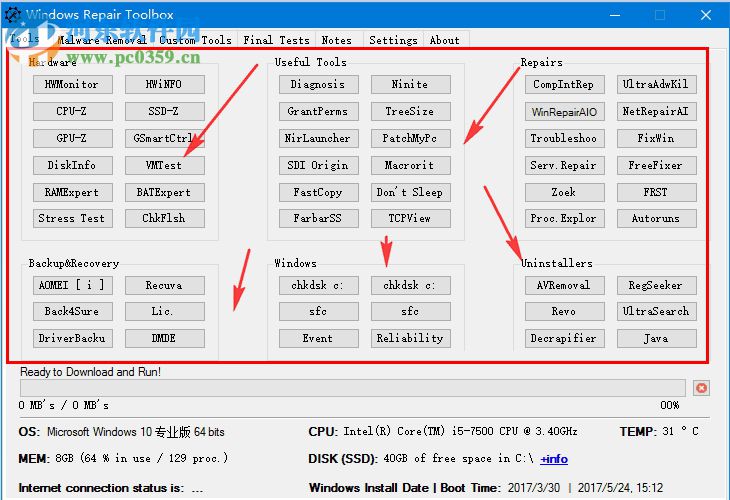Open the About tab
Screen dimensions: 730x500
click(445, 40)
